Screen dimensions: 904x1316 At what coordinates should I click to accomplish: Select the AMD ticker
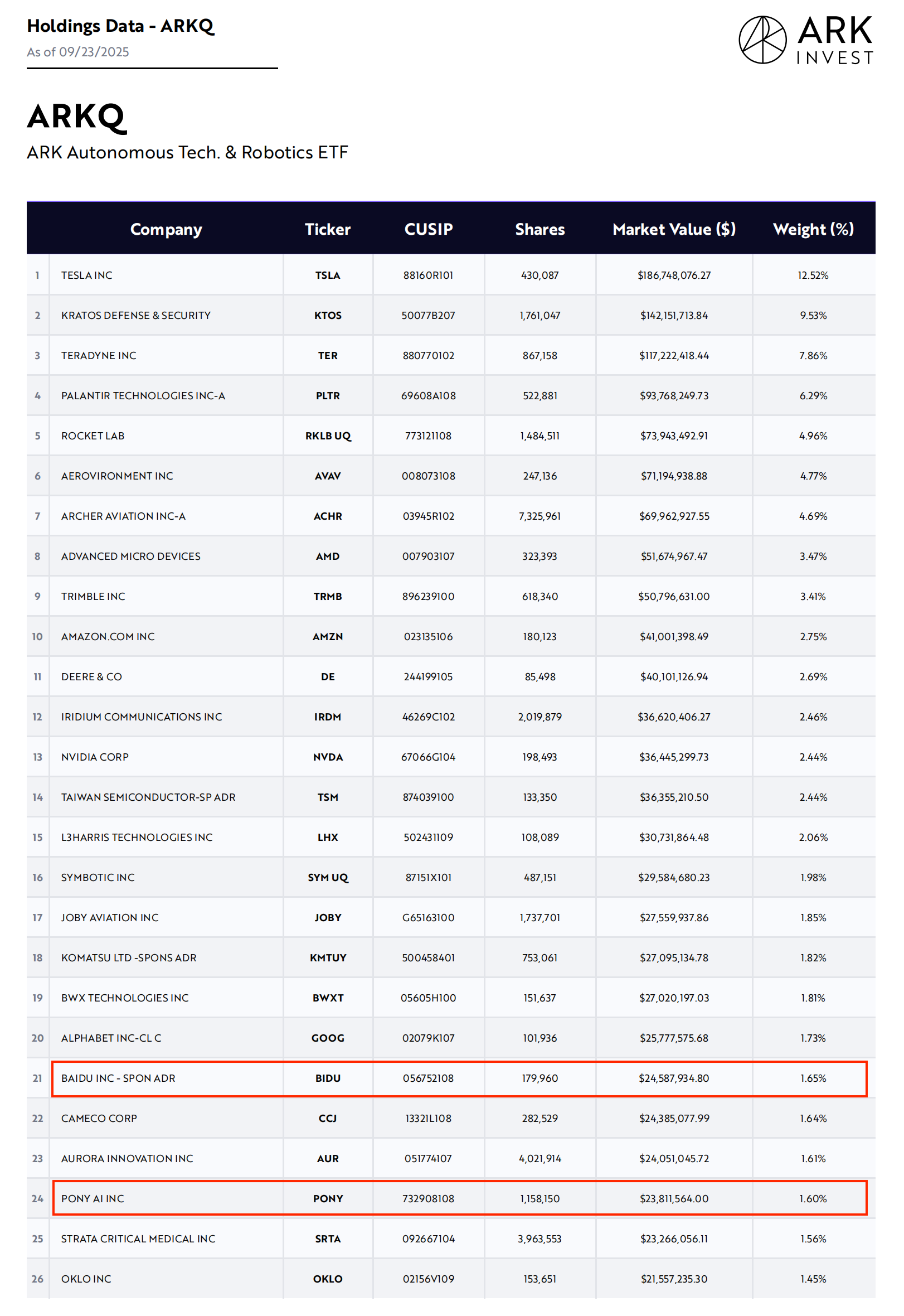pyautogui.click(x=328, y=557)
